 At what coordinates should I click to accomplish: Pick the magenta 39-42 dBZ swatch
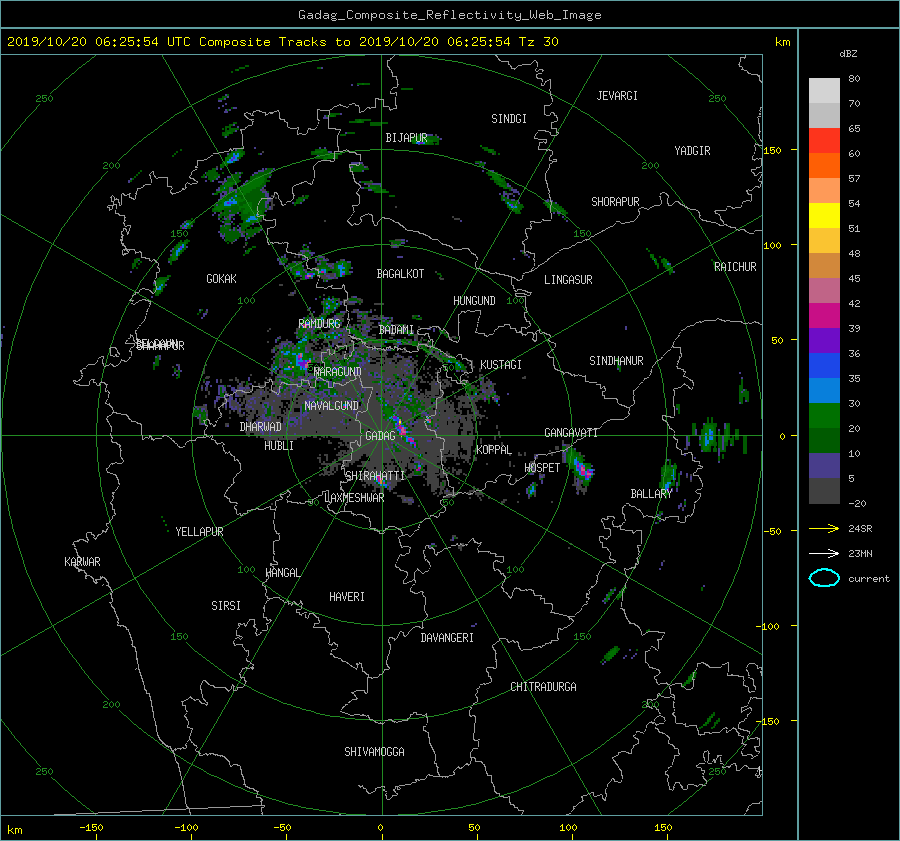pyautogui.click(x=824, y=315)
